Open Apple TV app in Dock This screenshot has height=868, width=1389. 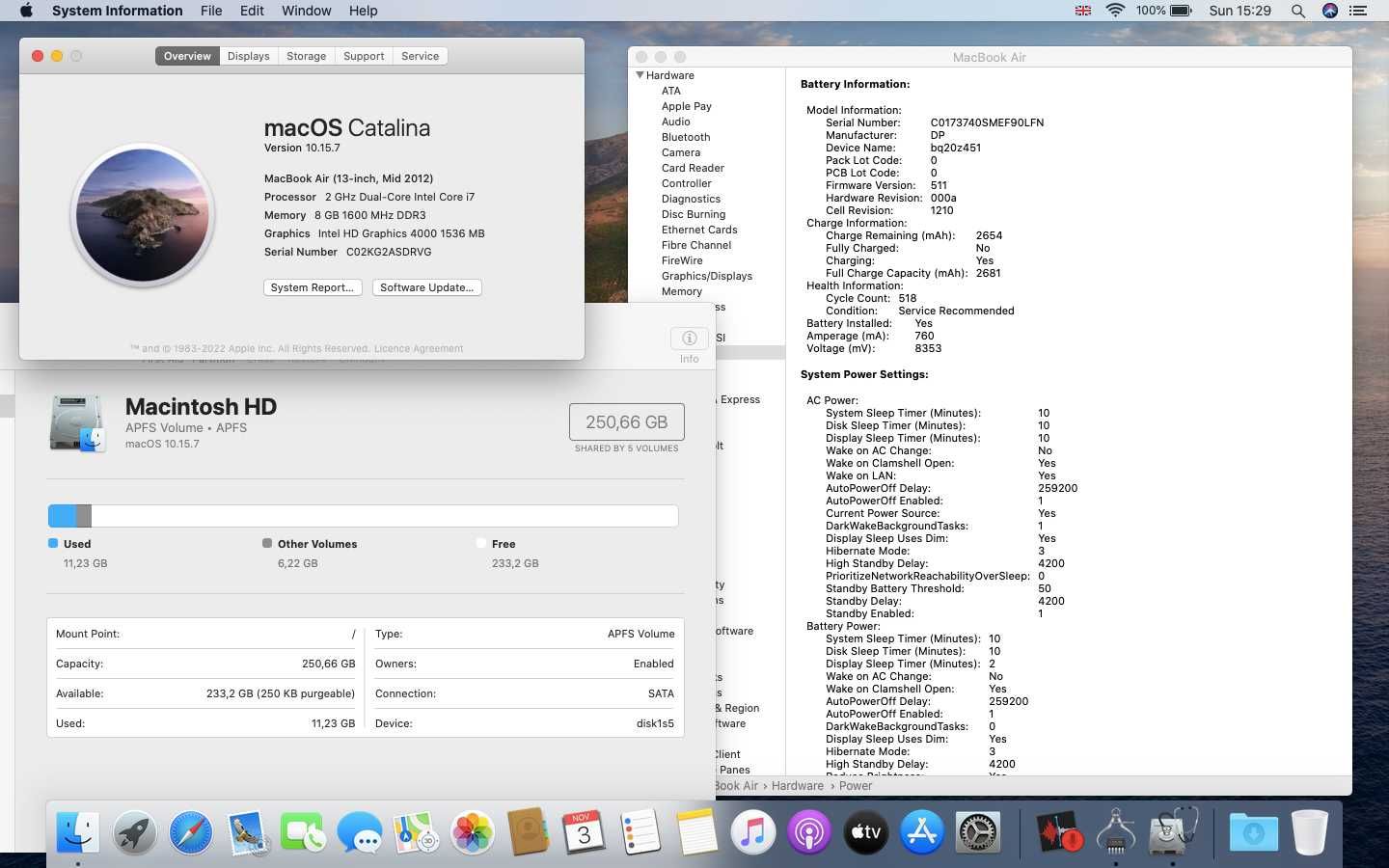865,831
